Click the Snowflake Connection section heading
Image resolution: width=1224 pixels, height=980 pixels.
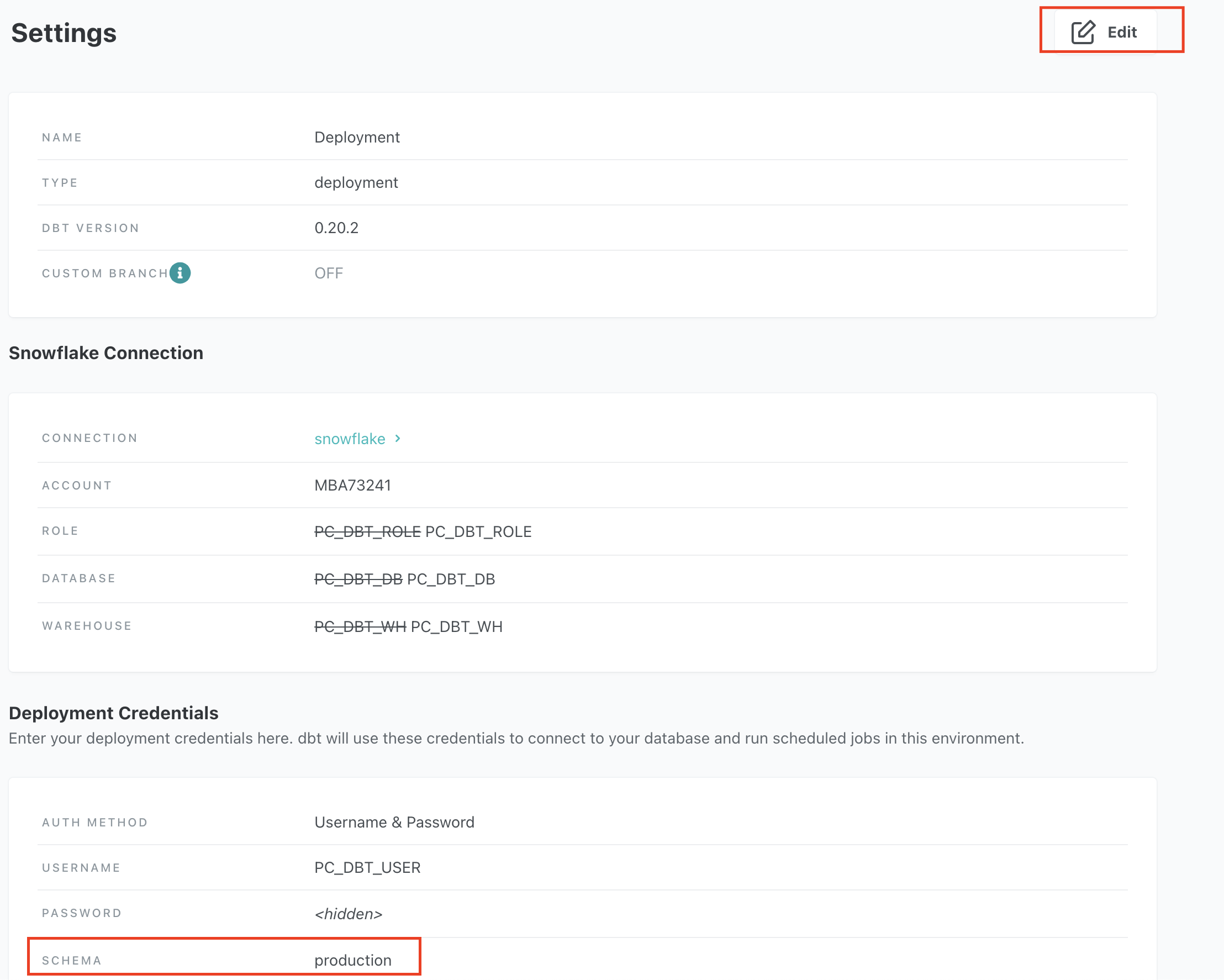105,353
